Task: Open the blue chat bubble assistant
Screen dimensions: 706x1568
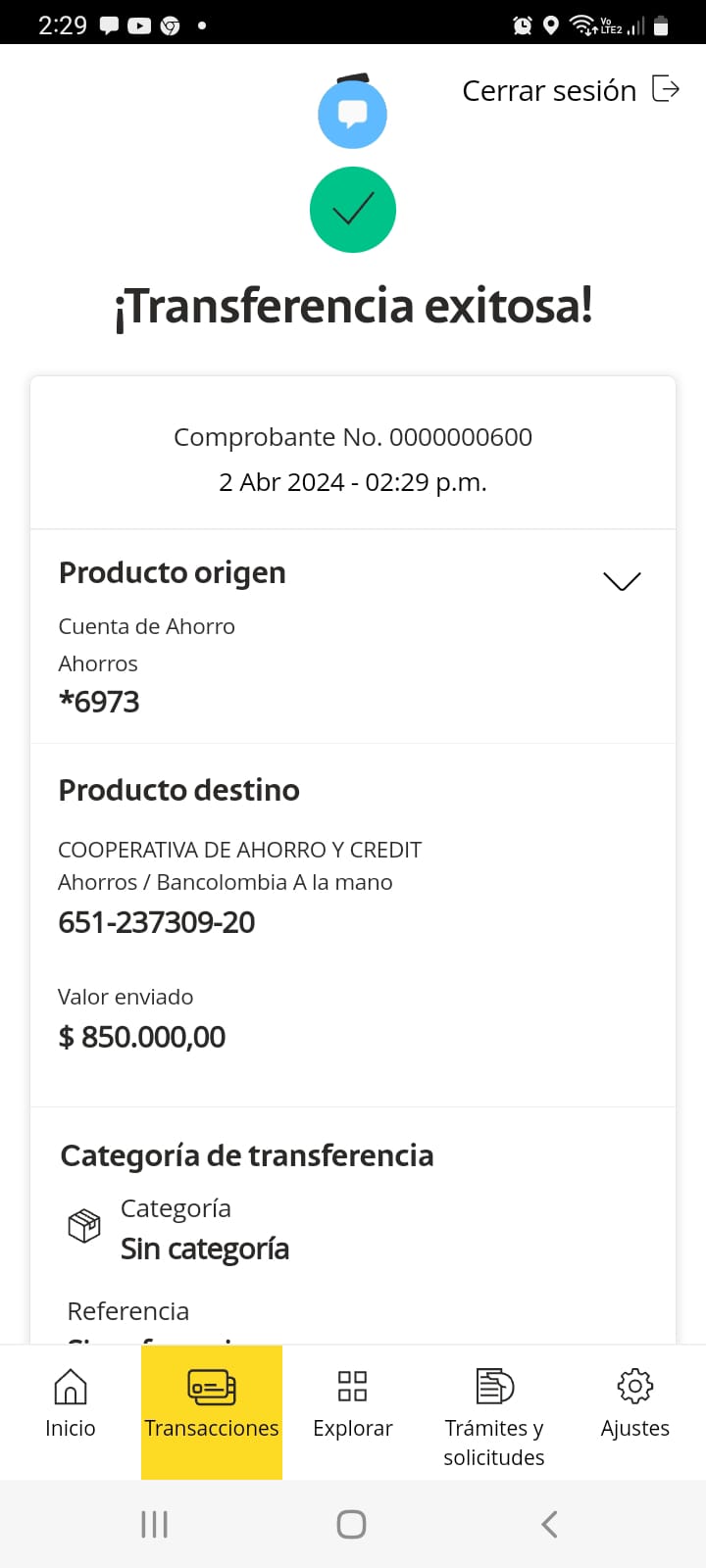Action: pos(352,115)
